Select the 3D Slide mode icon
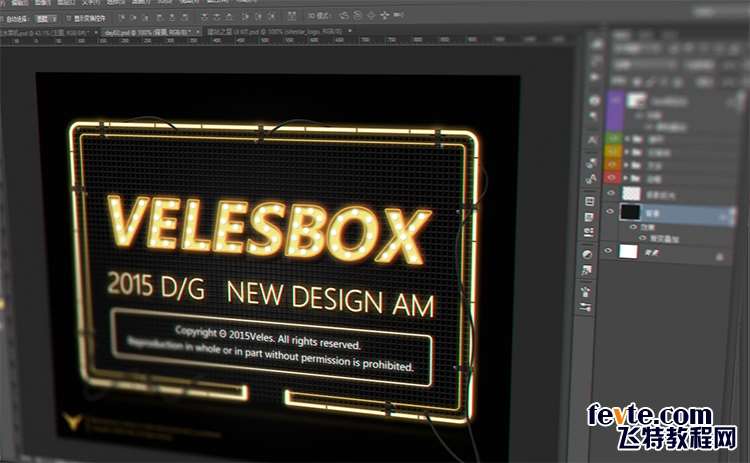 [384, 16]
